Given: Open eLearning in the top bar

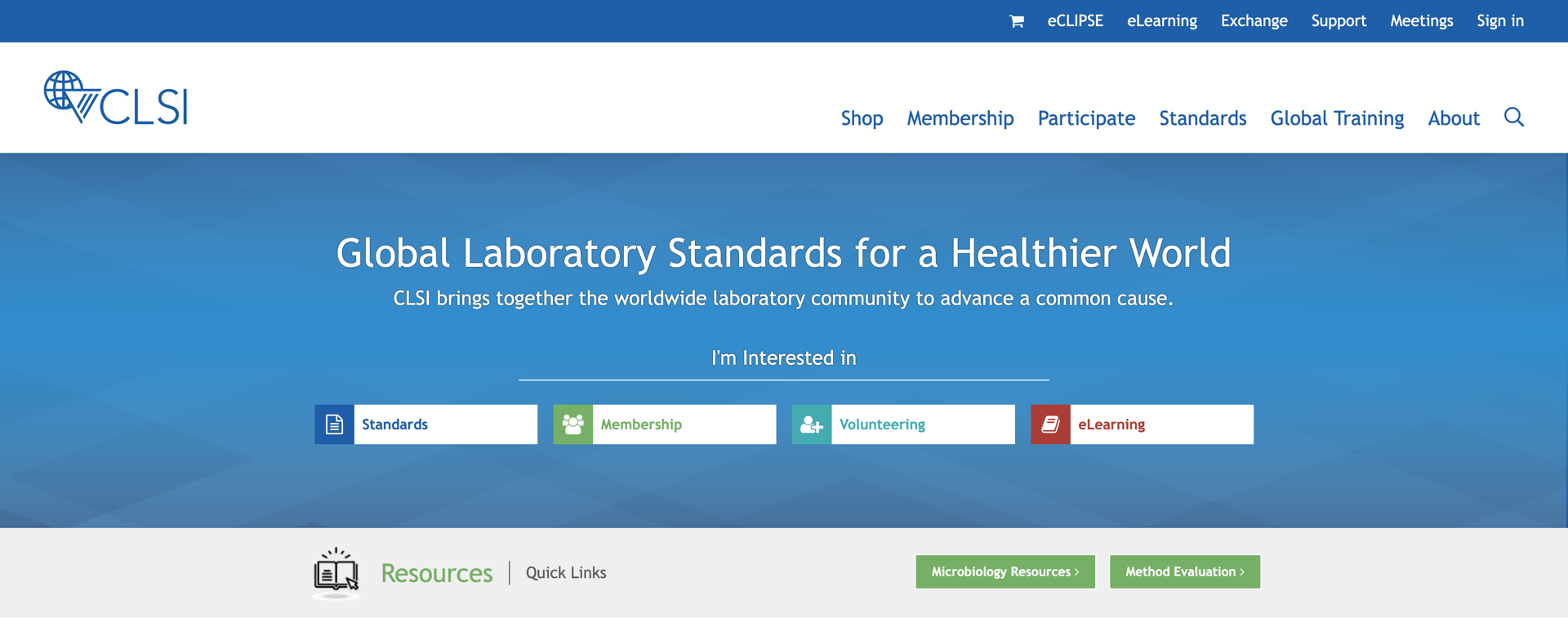Looking at the screenshot, I should [x=1161, y=21].
